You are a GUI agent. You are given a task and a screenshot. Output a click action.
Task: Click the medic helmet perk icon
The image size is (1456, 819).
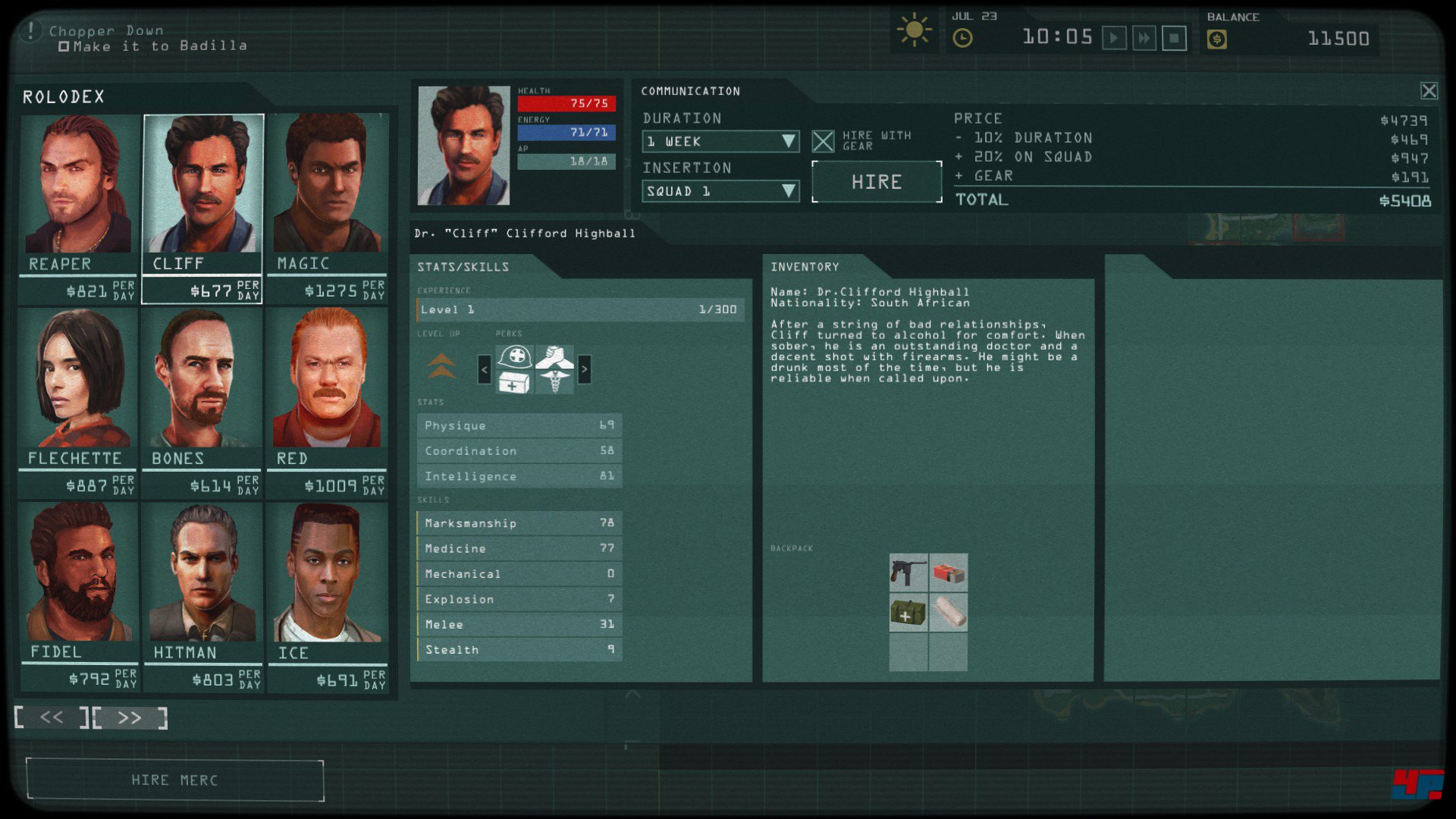click(514, 356)
